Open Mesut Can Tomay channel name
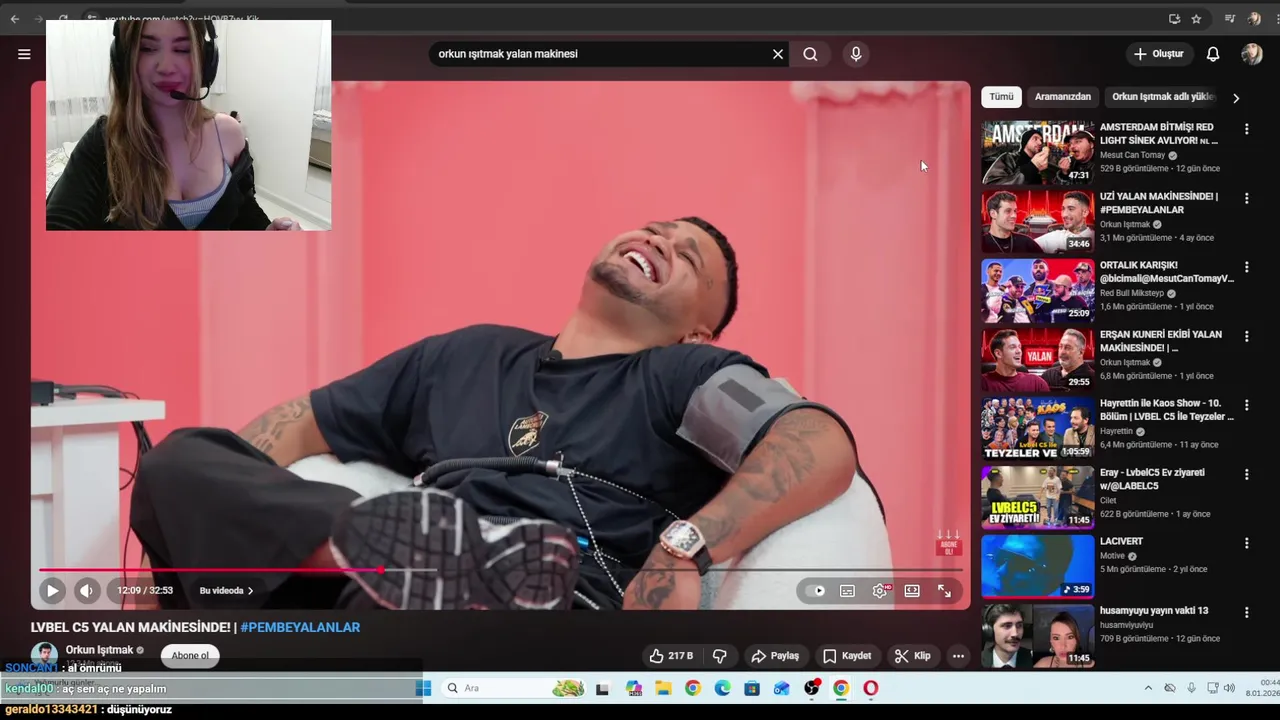The width and height of the screenshot is (1280, 720). coord(1132,155)
